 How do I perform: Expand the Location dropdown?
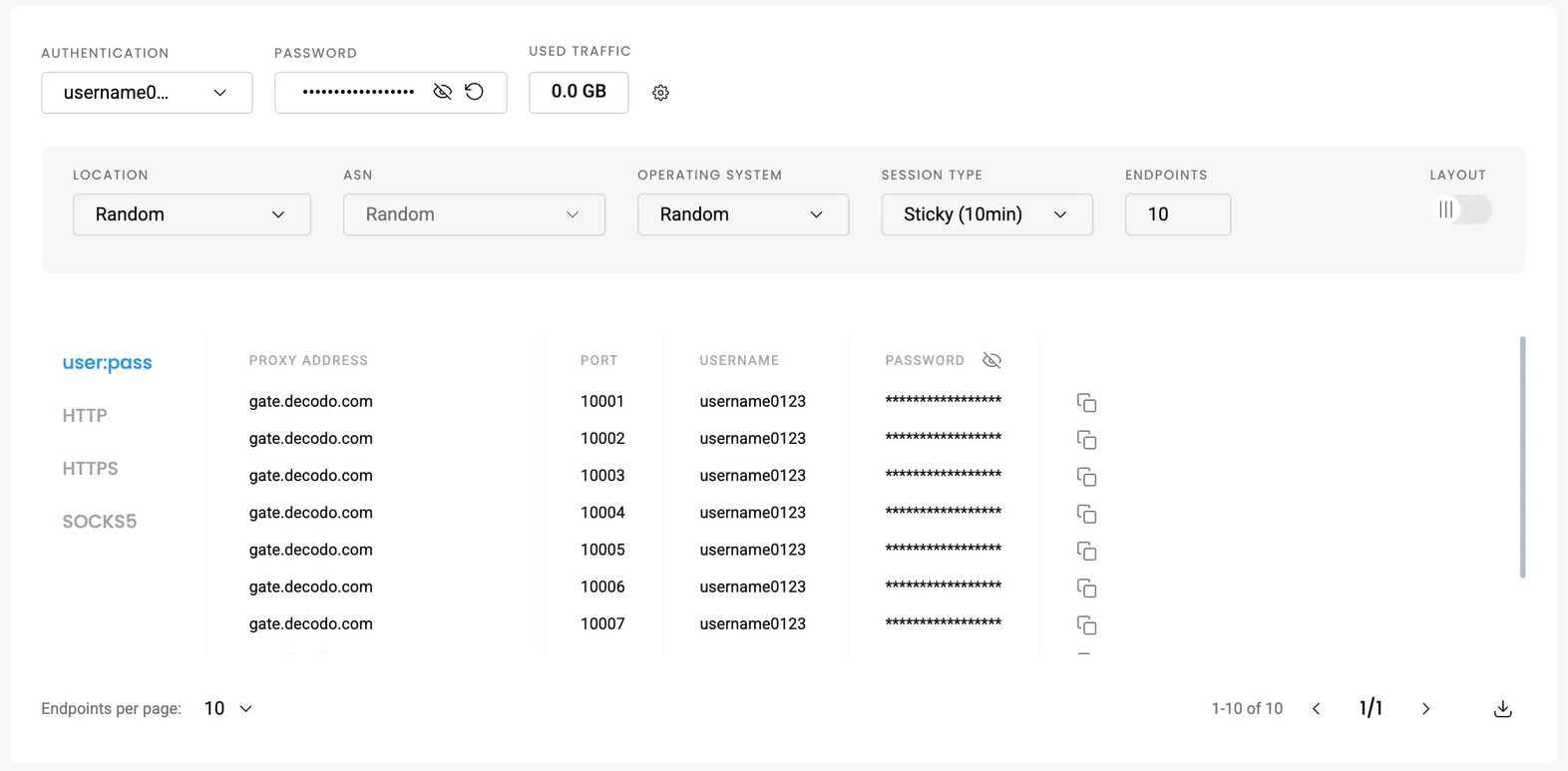[x=192, y=214]
